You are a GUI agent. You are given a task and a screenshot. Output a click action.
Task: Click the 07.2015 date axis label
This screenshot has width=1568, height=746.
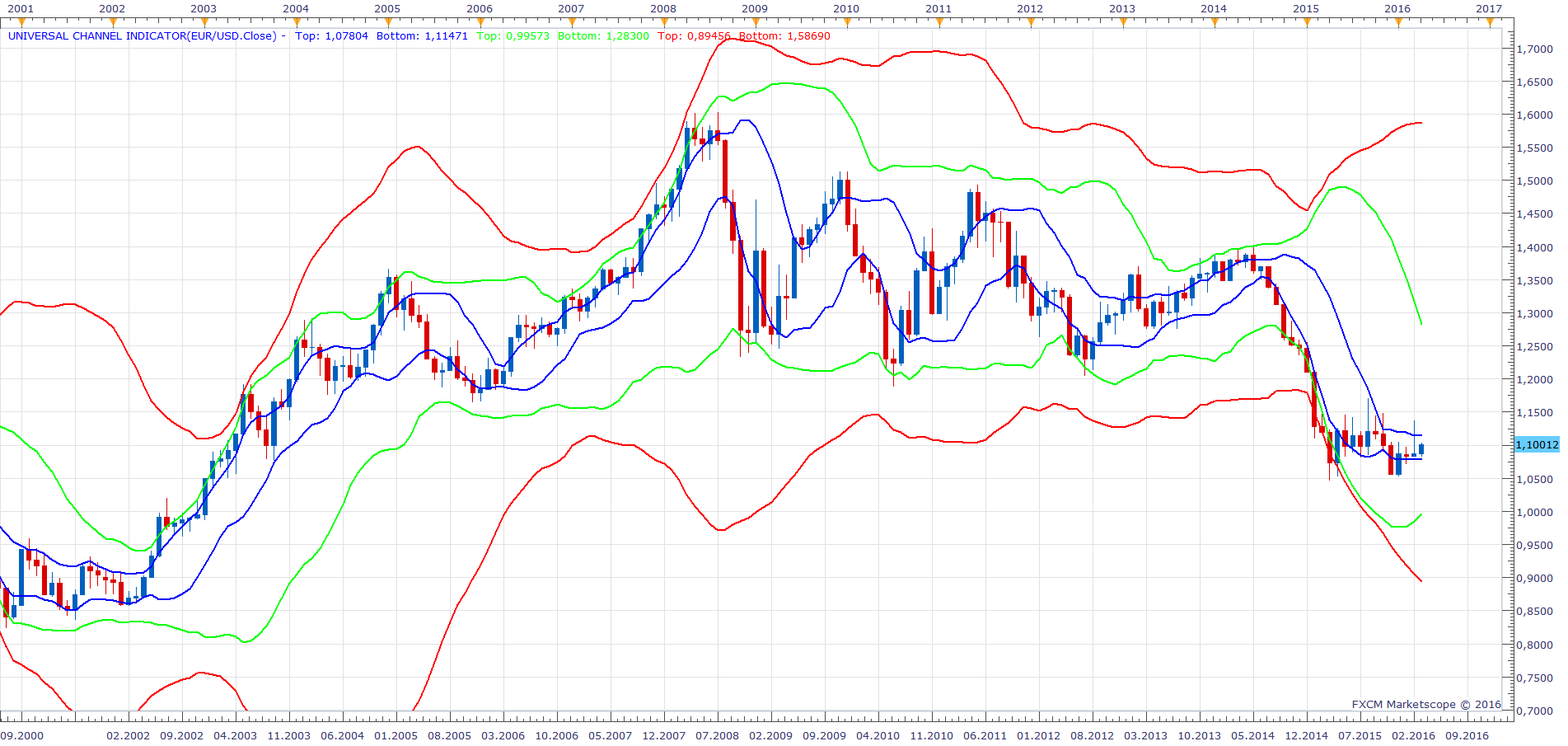[x=1360, y=735]
